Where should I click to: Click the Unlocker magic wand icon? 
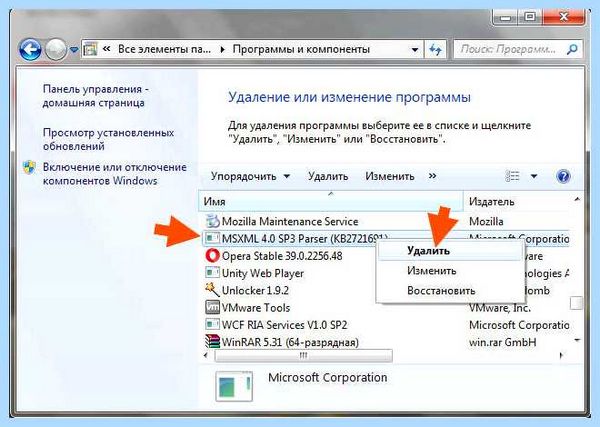[x=212, y=290]
